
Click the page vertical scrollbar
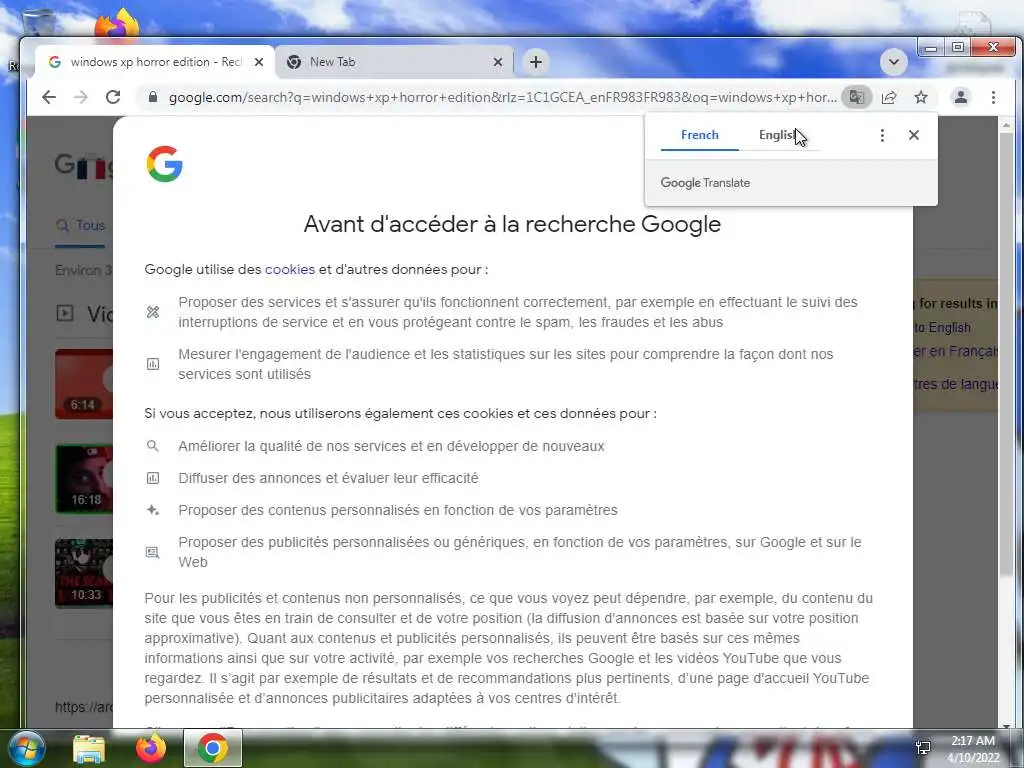click(1006, 353)
